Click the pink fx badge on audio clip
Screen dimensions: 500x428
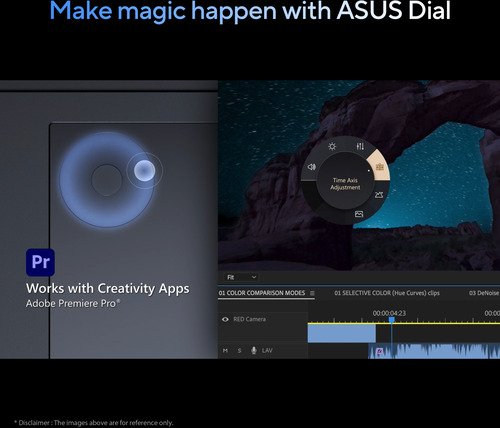pyautogui.click(x=379, y=352)
